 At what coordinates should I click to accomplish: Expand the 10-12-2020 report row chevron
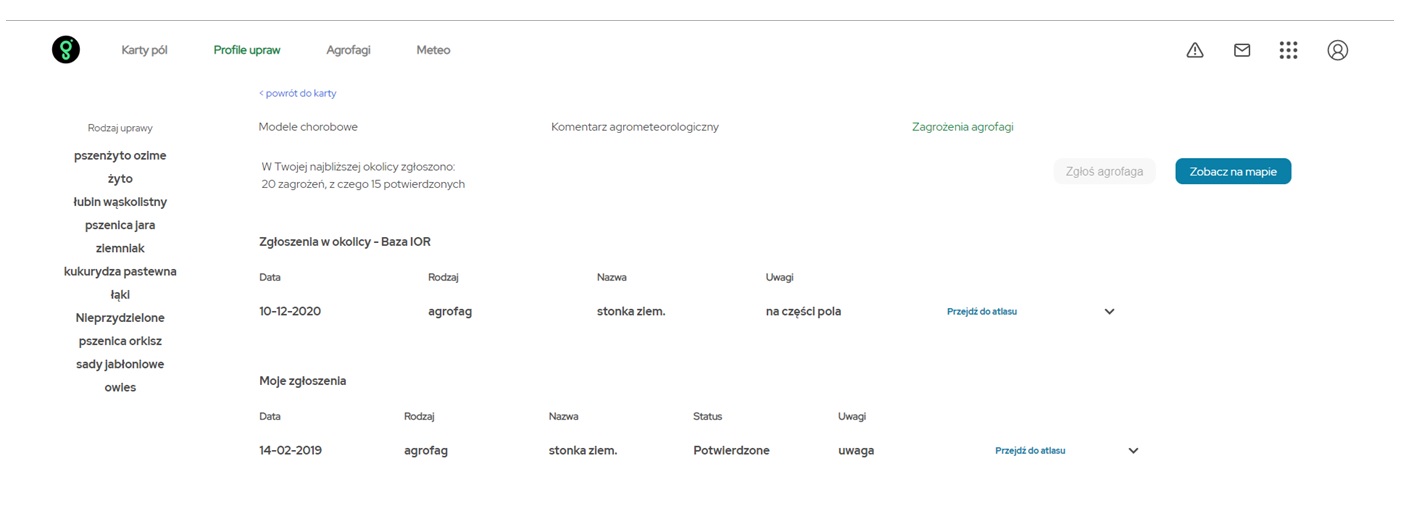(1110, 311)
